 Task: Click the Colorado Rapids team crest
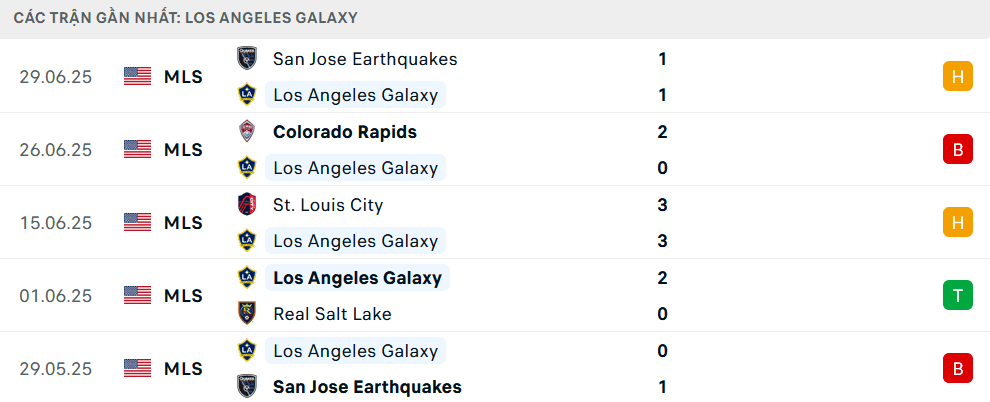tap(247, 132)
